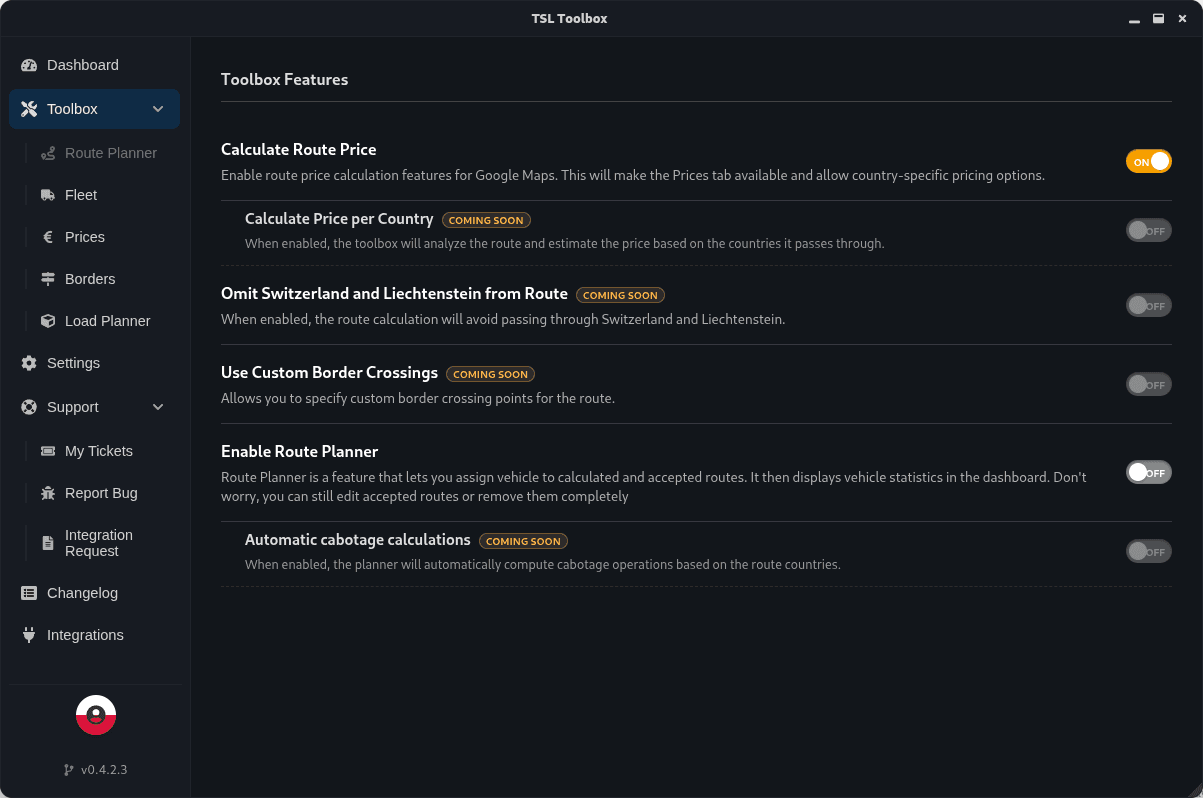Open the user avatar profile picture

[x=96, y=715]
